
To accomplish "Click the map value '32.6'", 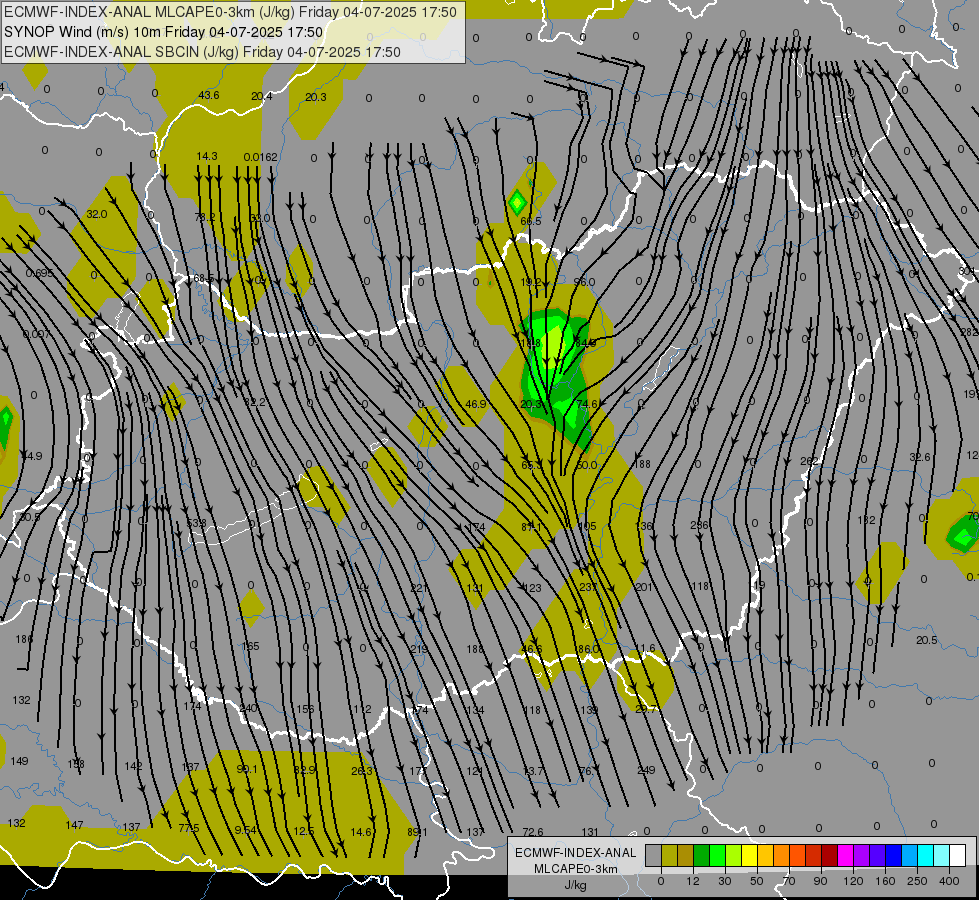I will pos(920,457).
